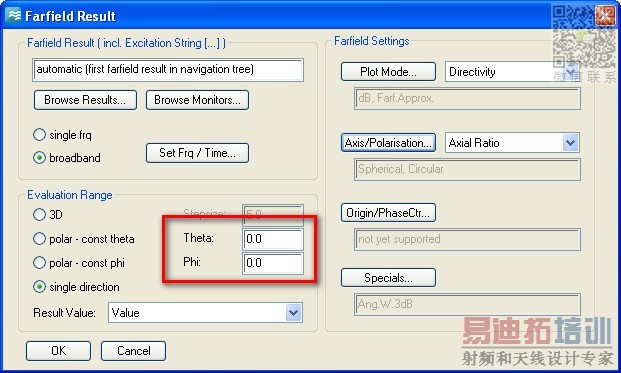Click the Plot Mode button
Viewport: 621px width, 373px height.
388,72
